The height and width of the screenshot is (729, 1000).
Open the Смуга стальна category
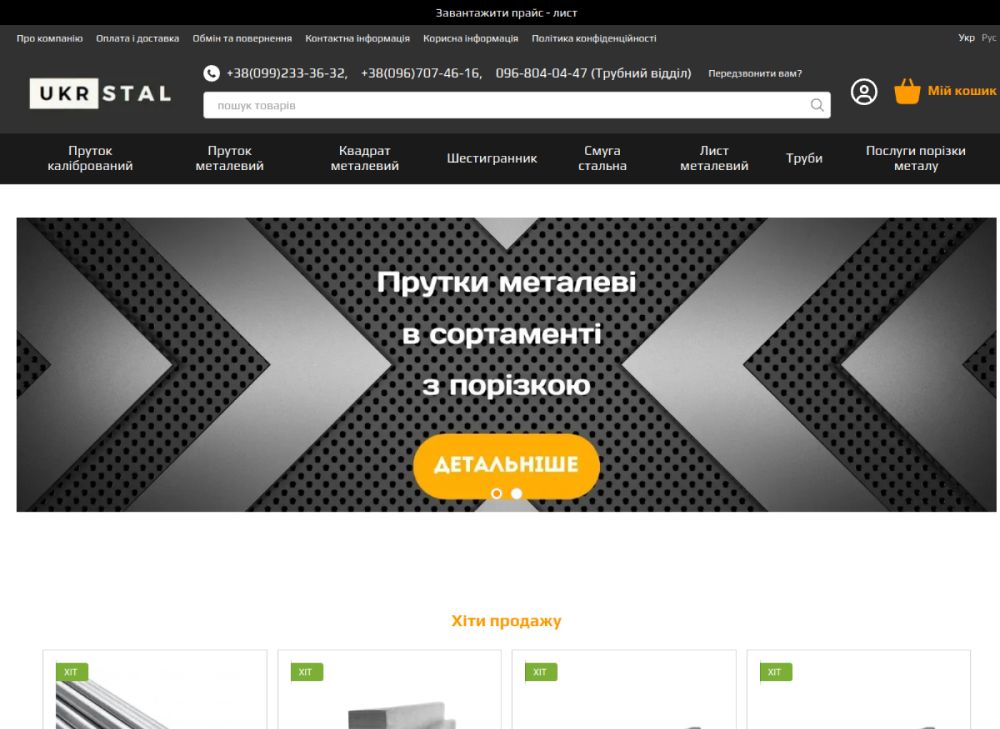602,158
